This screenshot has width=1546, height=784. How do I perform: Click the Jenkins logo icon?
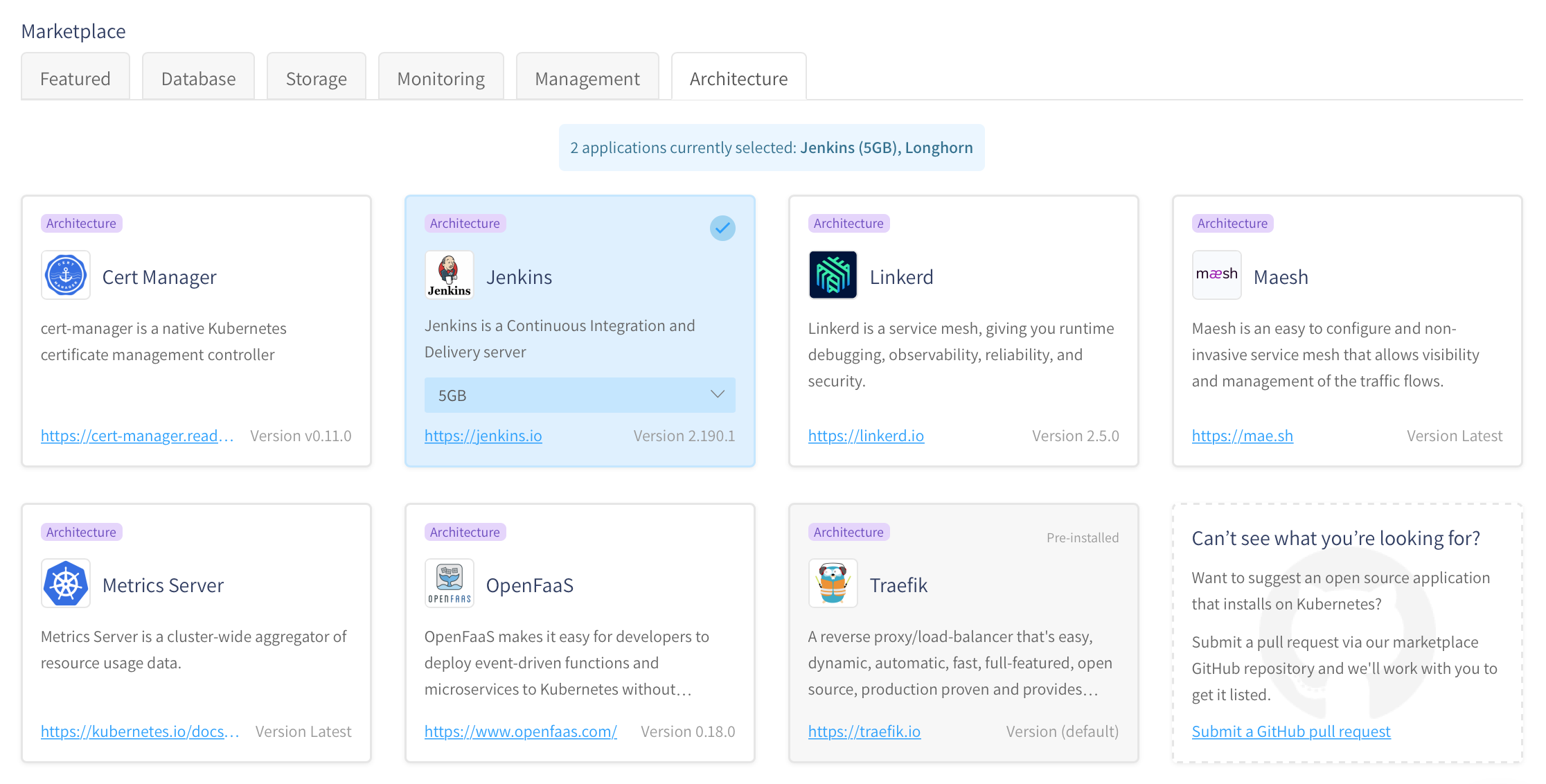coord(450,275)
